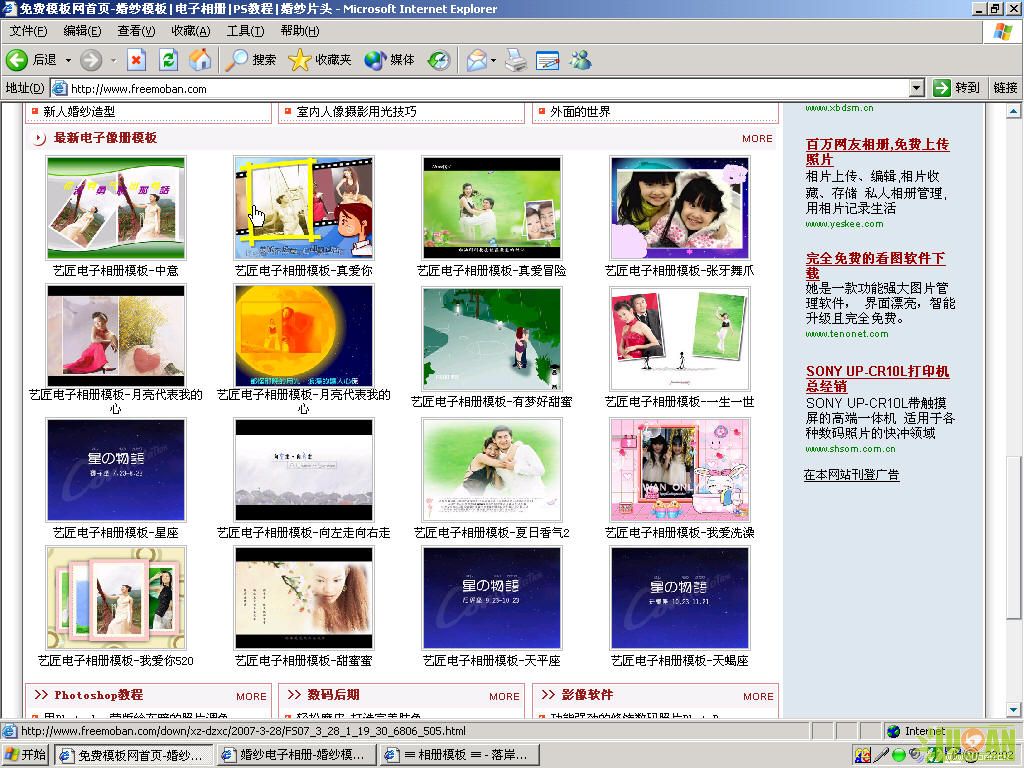This screenshot has width=1024, height=768.
Task: Click MORE next to Photoshop教程
Action: click(x=251, y=696)
